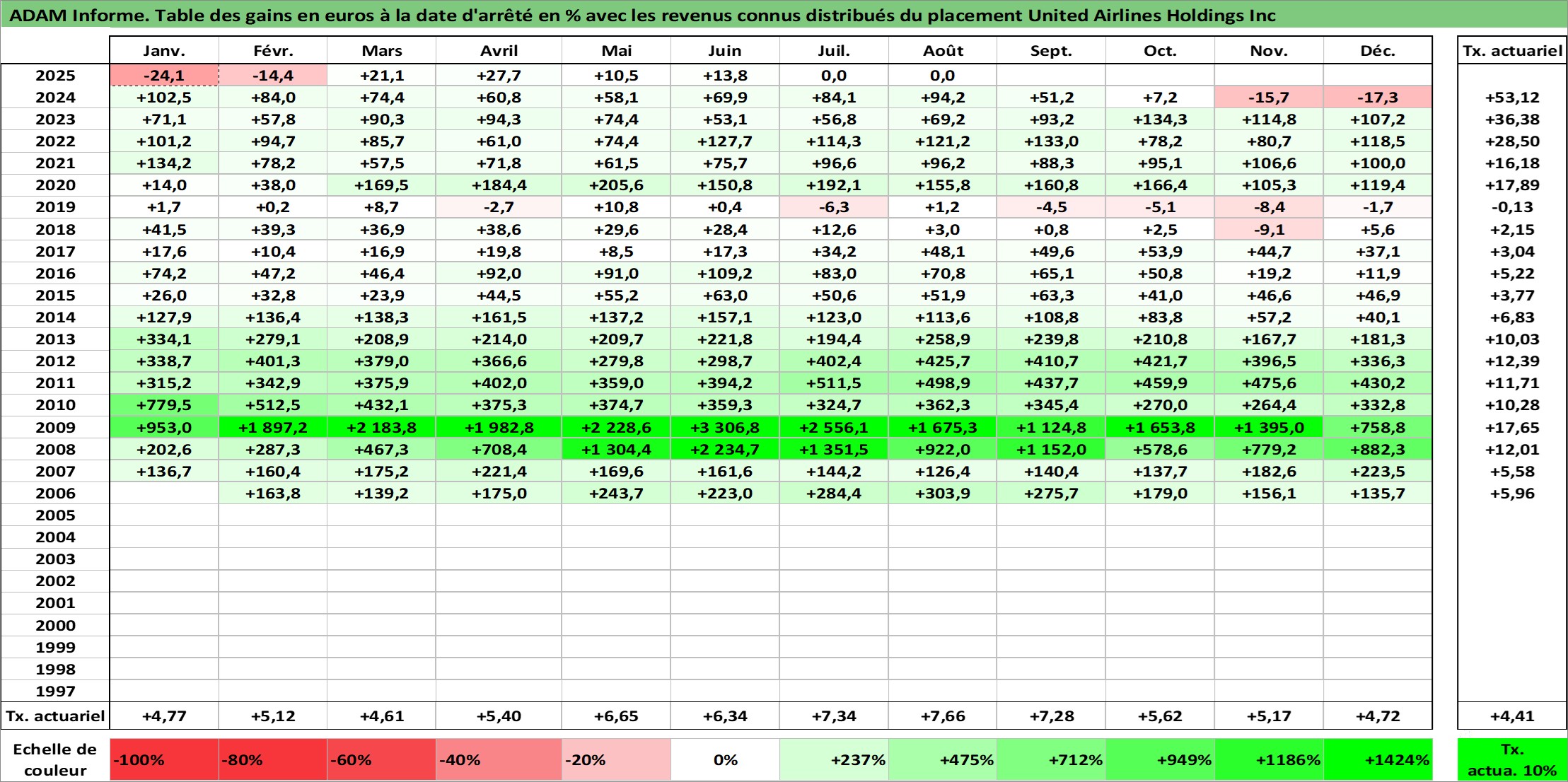Select the +779,5 cell in 2010
The width and height of the screenshot is (1568, 782).
pos(164,405)
